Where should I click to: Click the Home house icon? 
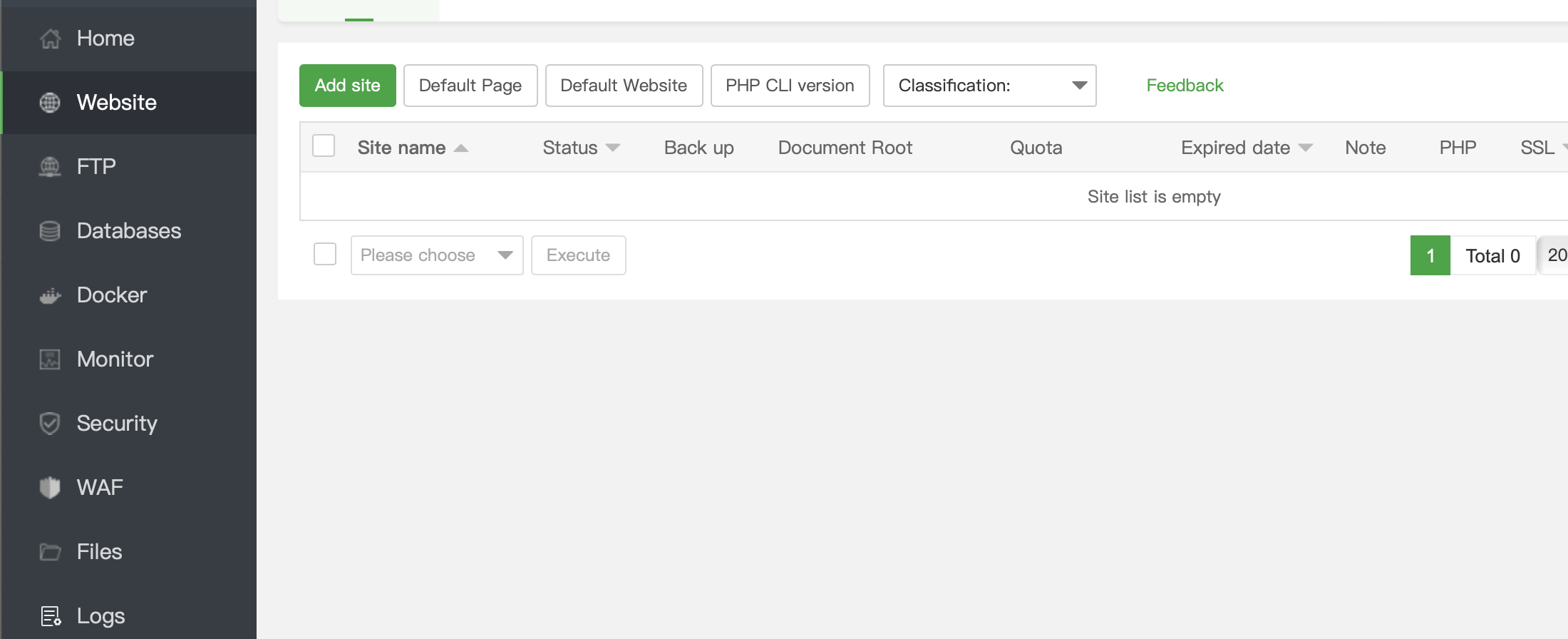pos(50,39)
